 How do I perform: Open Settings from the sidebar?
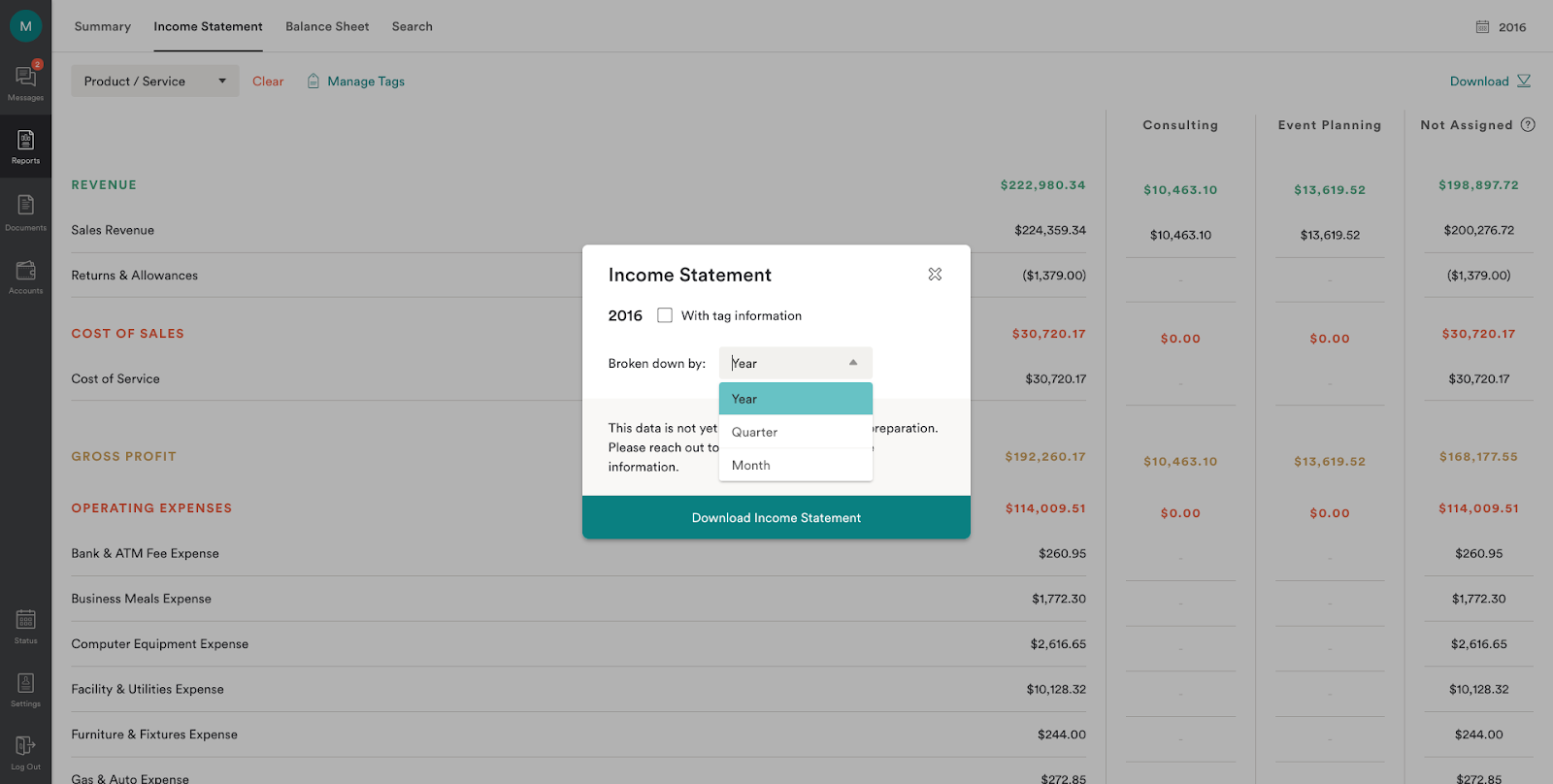pyautogui.click(x=25, y=689)
